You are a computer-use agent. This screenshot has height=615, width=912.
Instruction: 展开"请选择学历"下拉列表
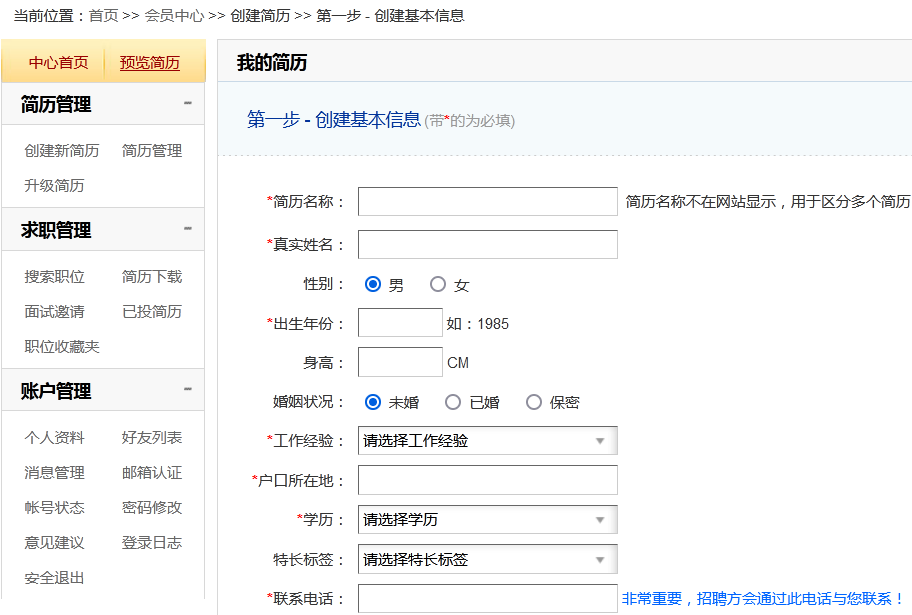coord(487,519)
